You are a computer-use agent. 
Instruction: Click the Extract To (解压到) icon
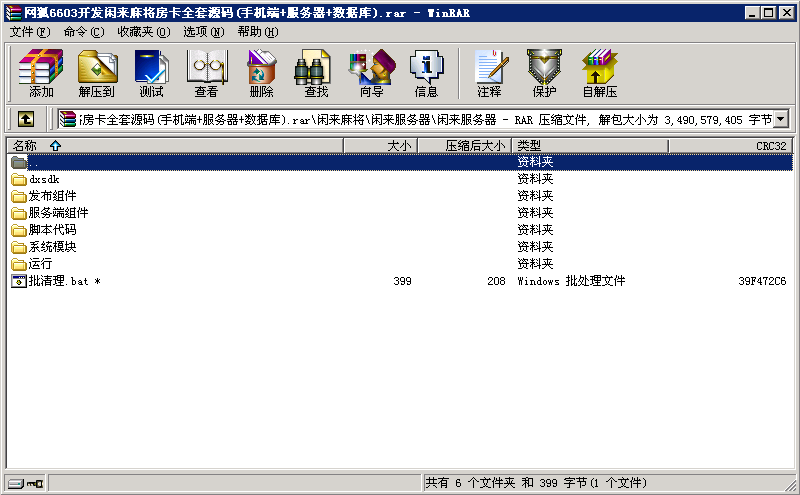pos(96,73)
